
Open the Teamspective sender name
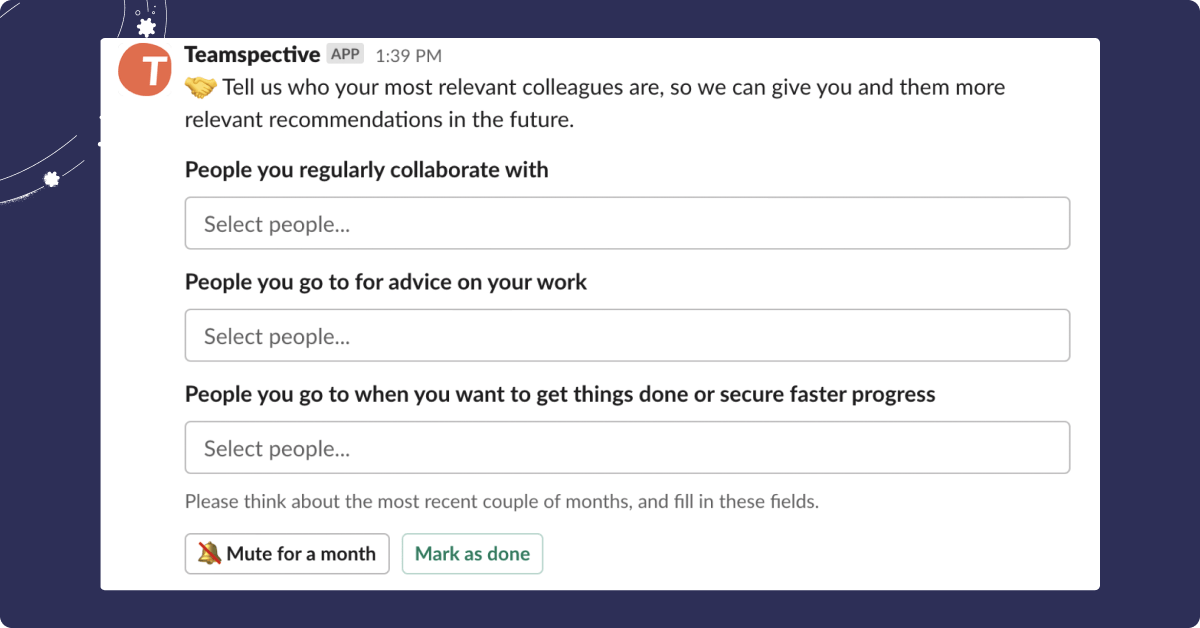[x=252, y=54]
